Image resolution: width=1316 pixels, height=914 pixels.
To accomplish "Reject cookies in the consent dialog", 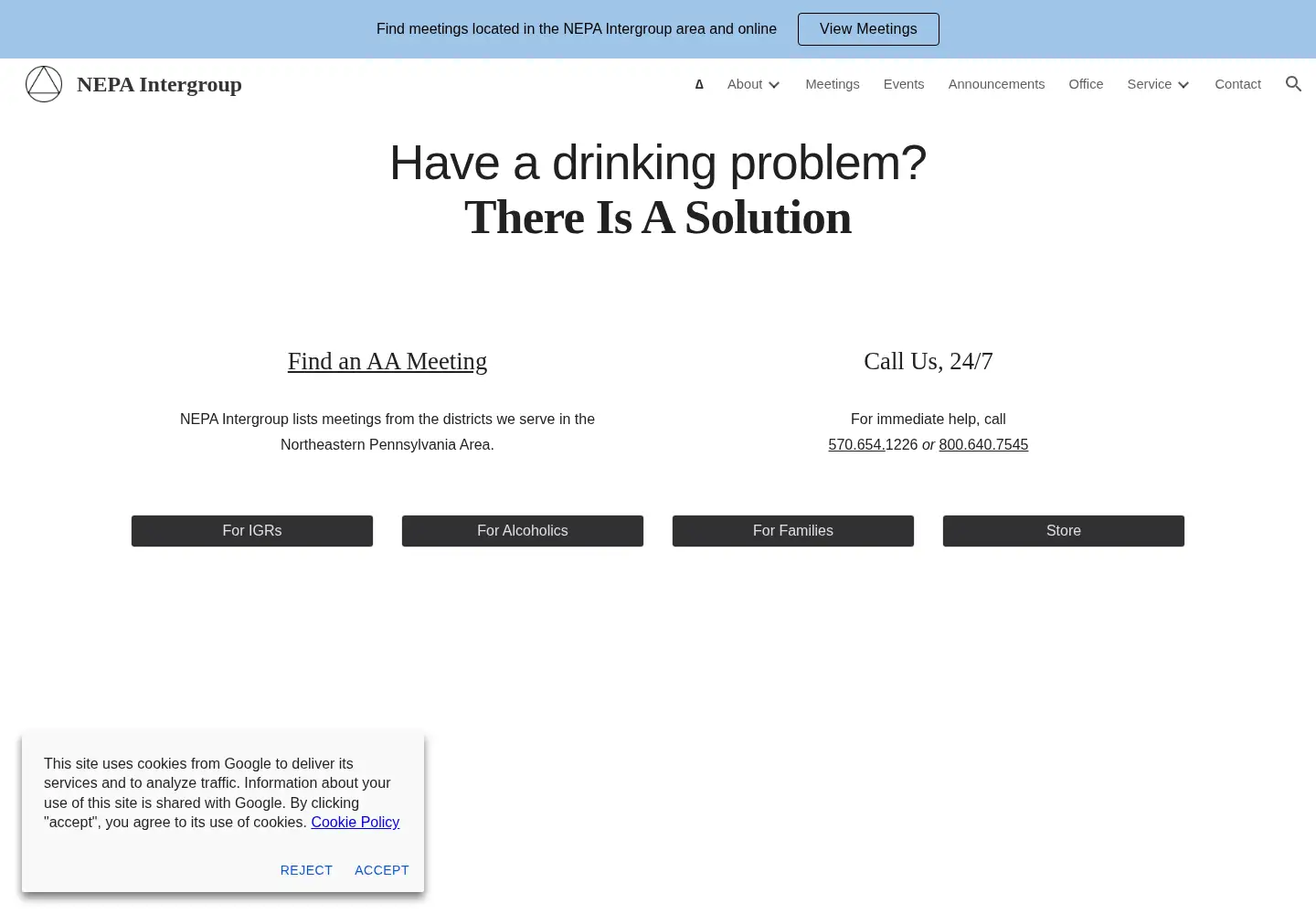I will coord(306,870).
